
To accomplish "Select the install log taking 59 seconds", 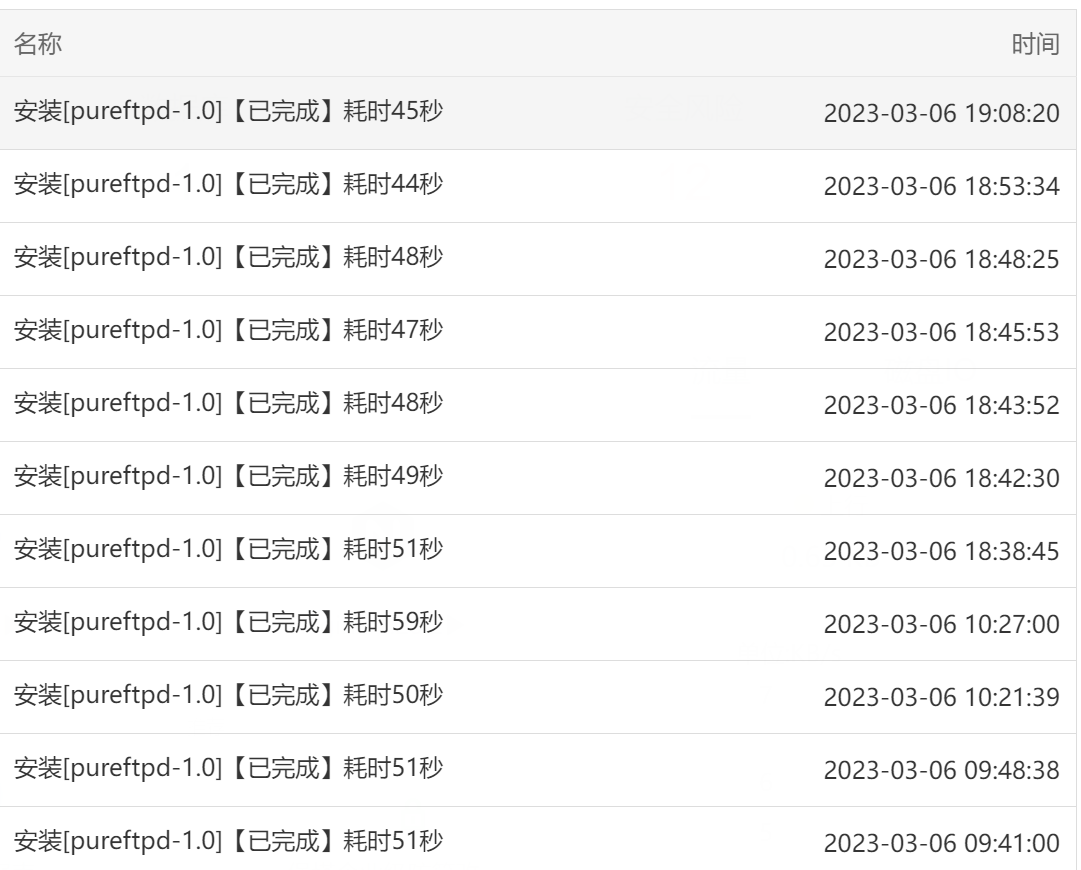I will (x=538, y=625).
